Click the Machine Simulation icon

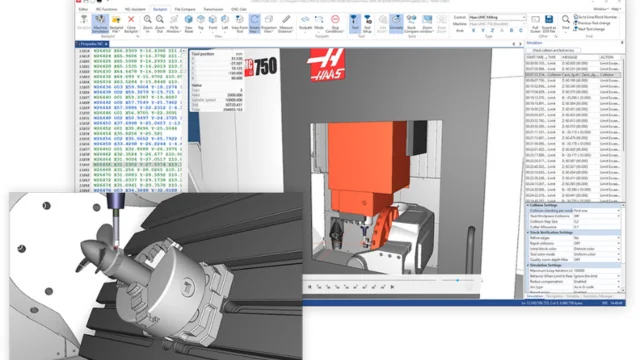[x=100, y=24]
